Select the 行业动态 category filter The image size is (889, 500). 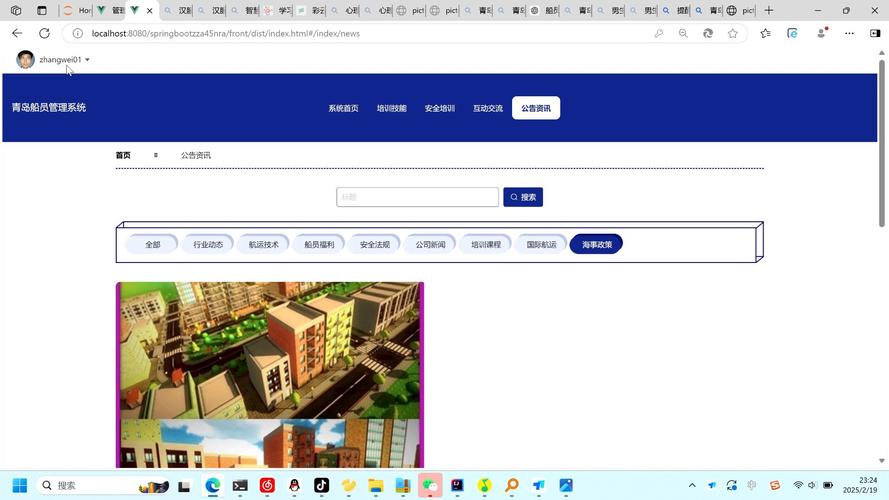208,244
